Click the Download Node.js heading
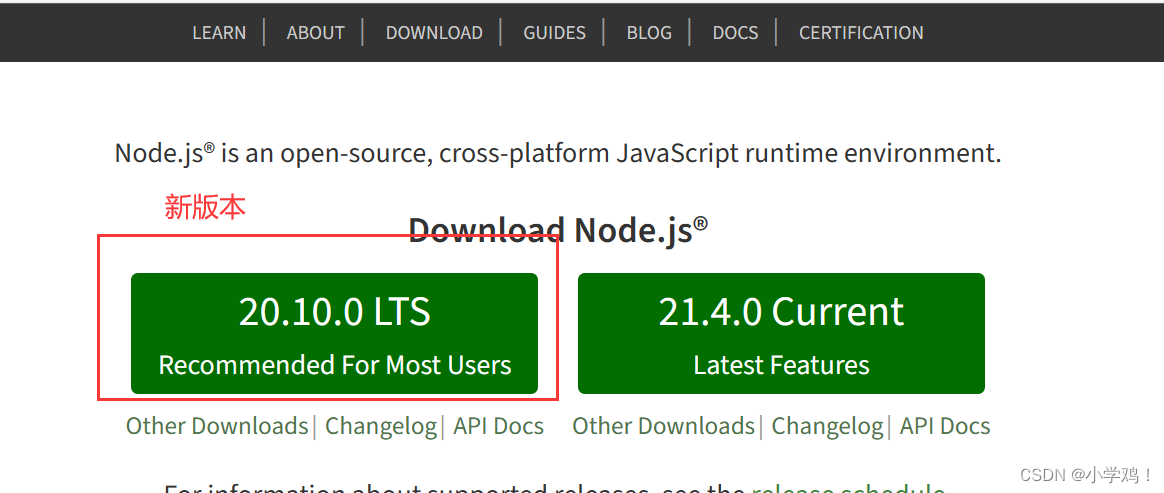The width and height of the screenshot is (1164, 493). [x=558, y=229]
